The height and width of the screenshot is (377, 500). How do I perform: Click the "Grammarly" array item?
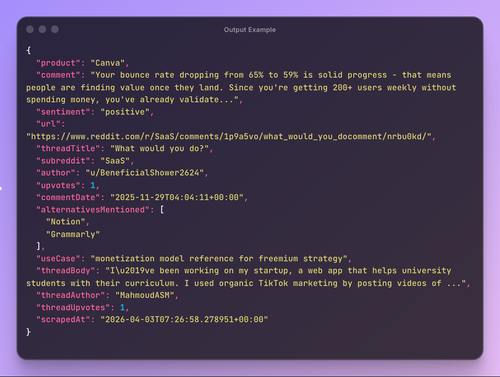(x=73, y=234)
